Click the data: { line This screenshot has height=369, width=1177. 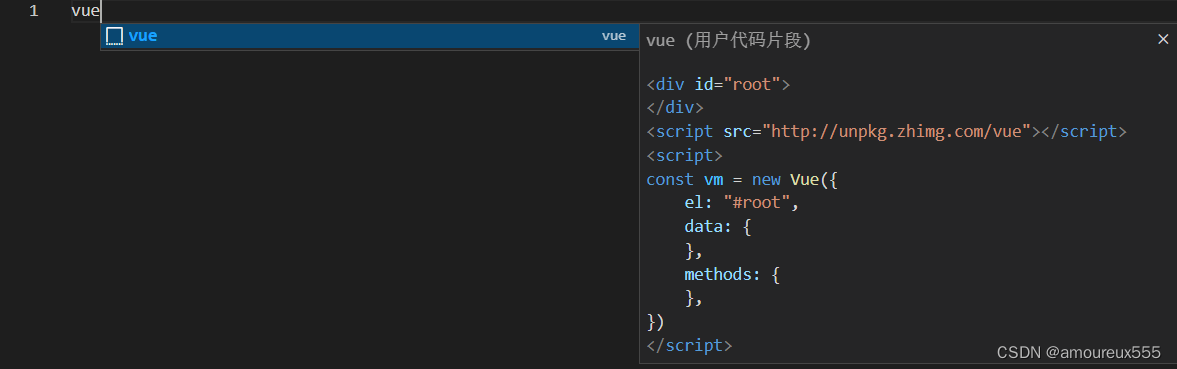coord(718,226)
